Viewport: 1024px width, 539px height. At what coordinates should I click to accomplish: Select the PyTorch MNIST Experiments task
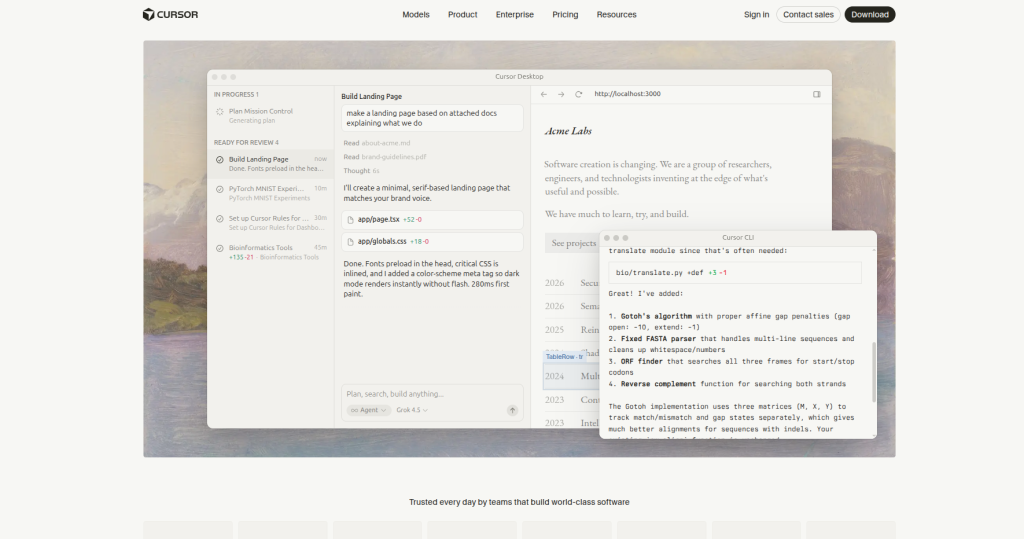pyautogui.click(x=270, y=193)
